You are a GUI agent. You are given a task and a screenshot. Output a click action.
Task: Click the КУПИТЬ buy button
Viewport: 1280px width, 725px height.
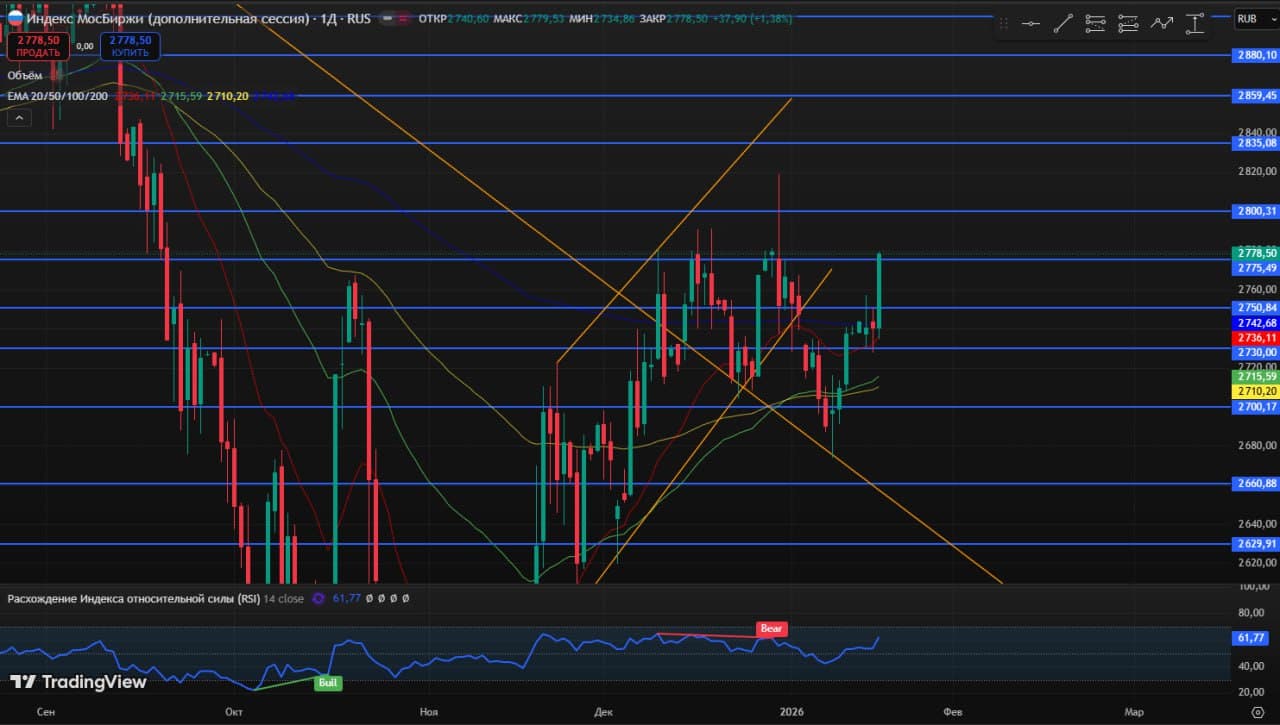coord(130,46)
